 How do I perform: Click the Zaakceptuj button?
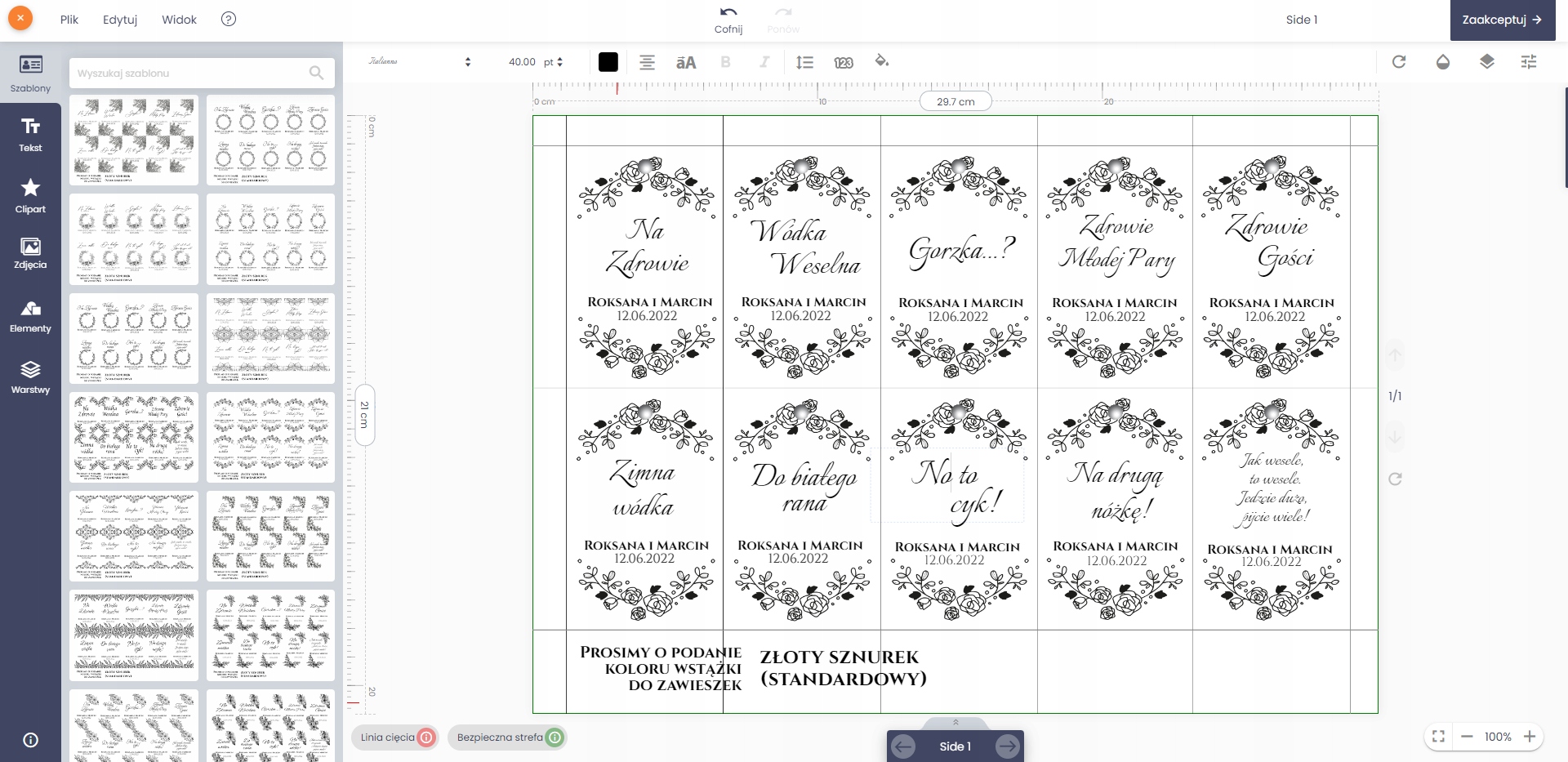pyautogui.click(x=1502, y=20)
